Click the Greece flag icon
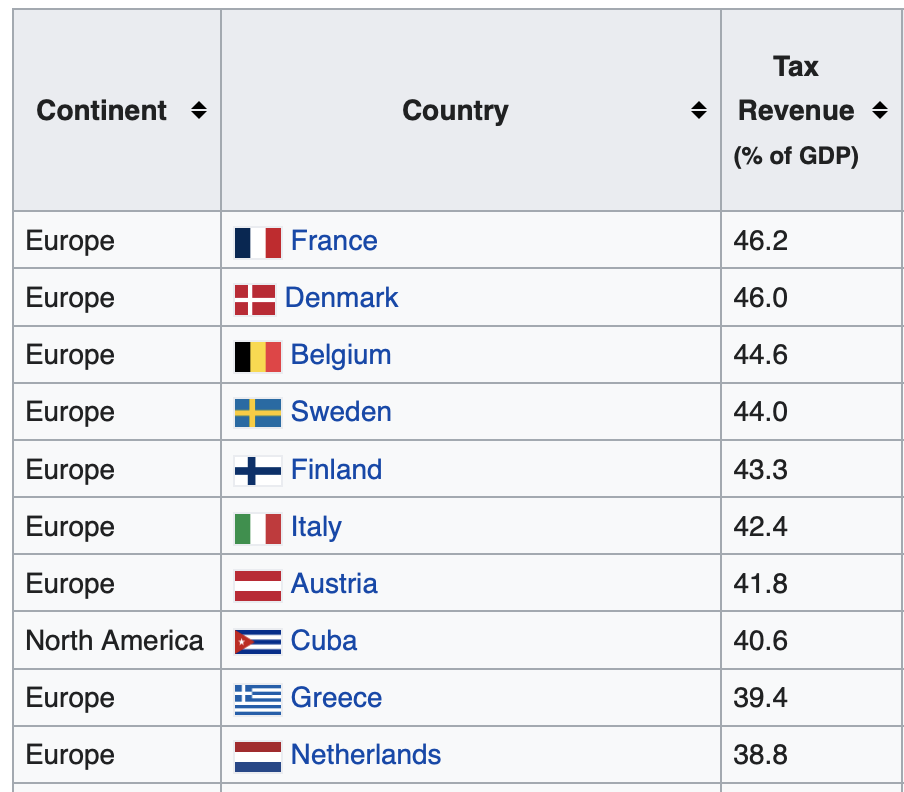Image resolution: width=904 pixels, height=792 pixels. click(x=258, y=698)
